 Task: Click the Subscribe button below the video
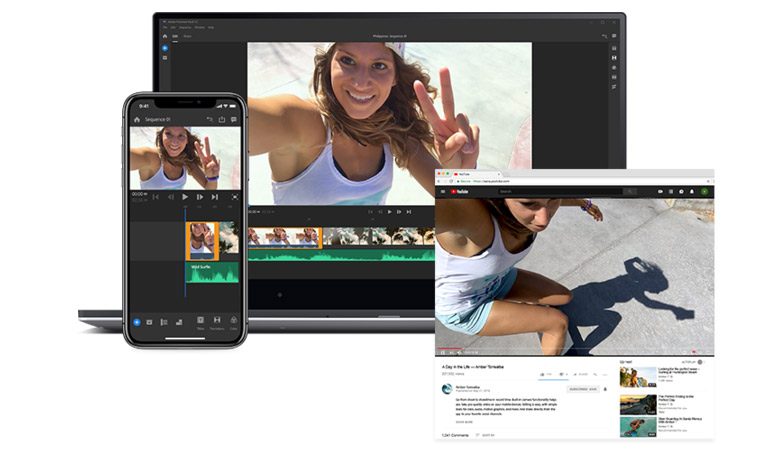582,389
